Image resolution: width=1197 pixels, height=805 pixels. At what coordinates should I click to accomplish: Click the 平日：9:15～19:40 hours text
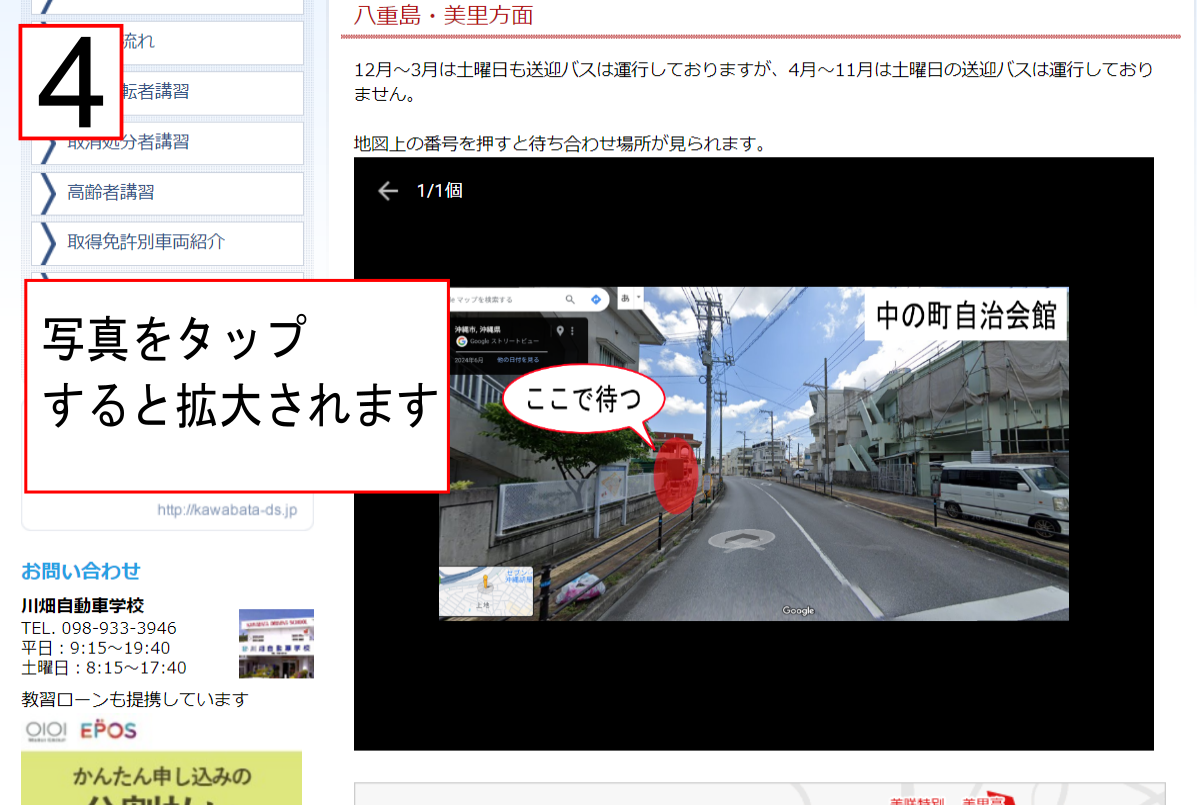[x=96, y=648]
